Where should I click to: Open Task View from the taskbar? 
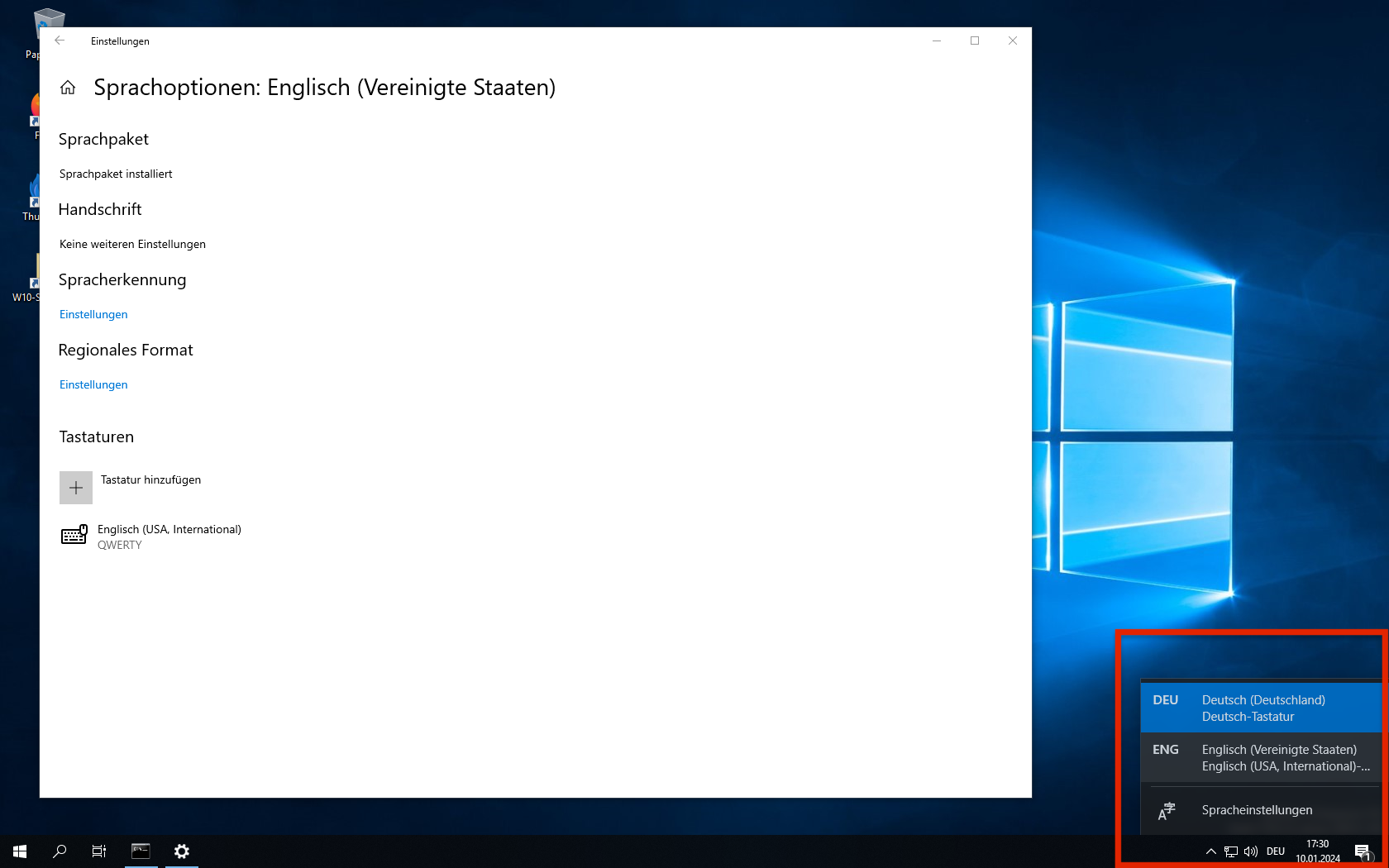[x=99, y=851]
